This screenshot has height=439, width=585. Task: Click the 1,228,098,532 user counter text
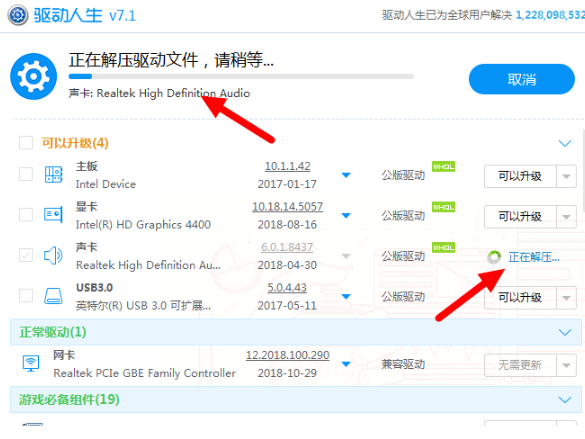tap(550, 15)
